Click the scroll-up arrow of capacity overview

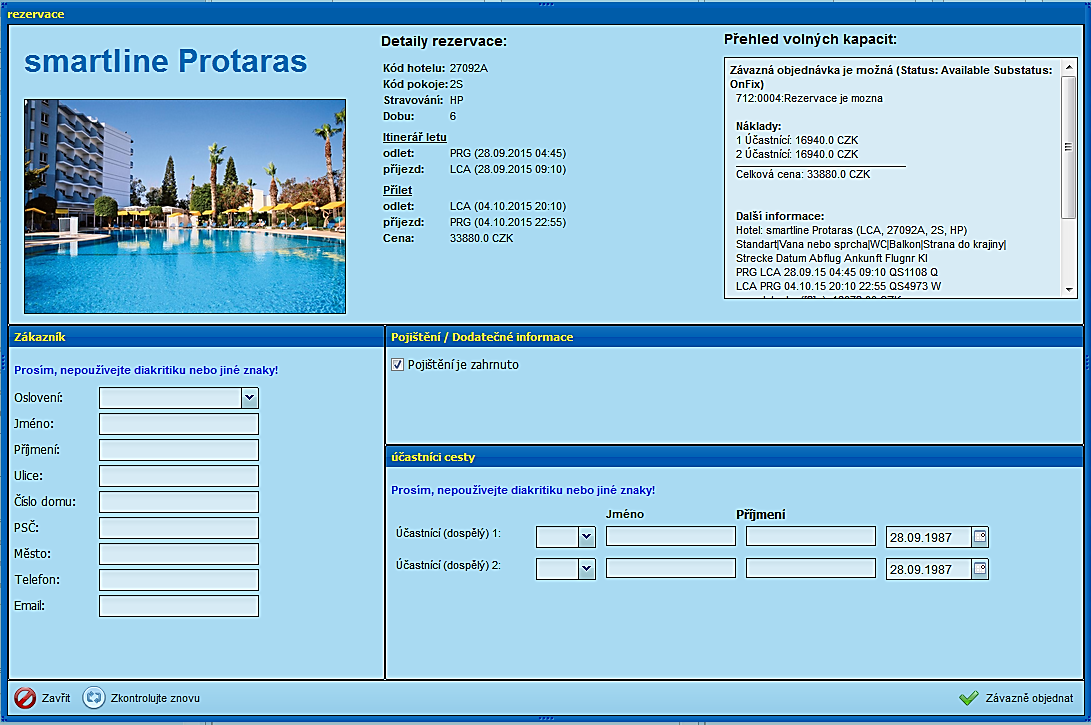coord(1069,67)
